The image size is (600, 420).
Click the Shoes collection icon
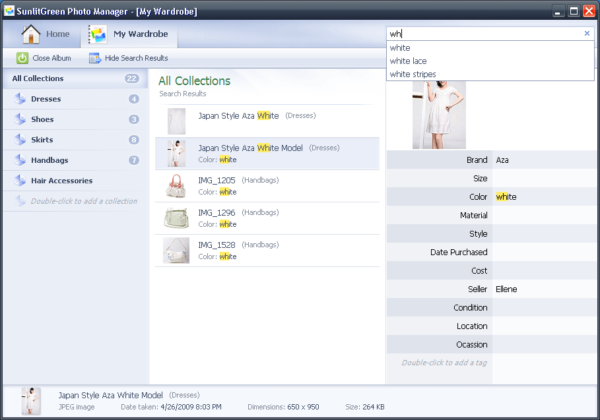tap(20, 119)
